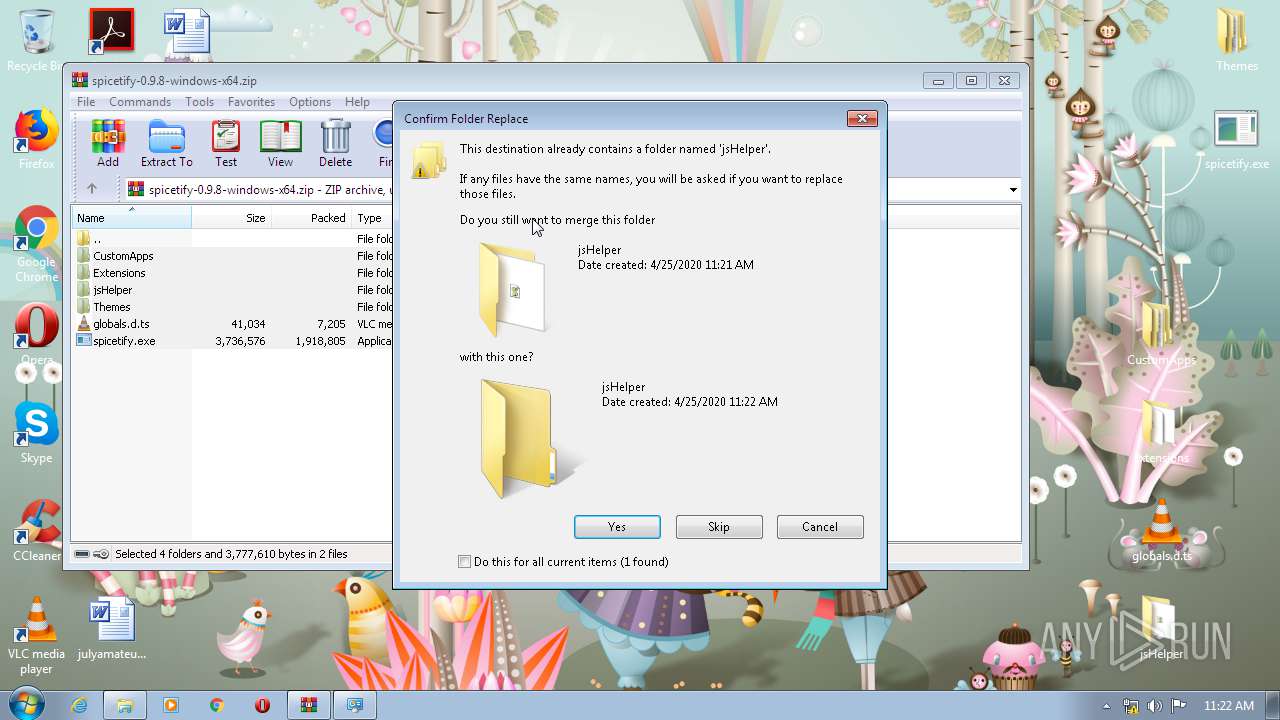Open the Help menu

[357, 102]
